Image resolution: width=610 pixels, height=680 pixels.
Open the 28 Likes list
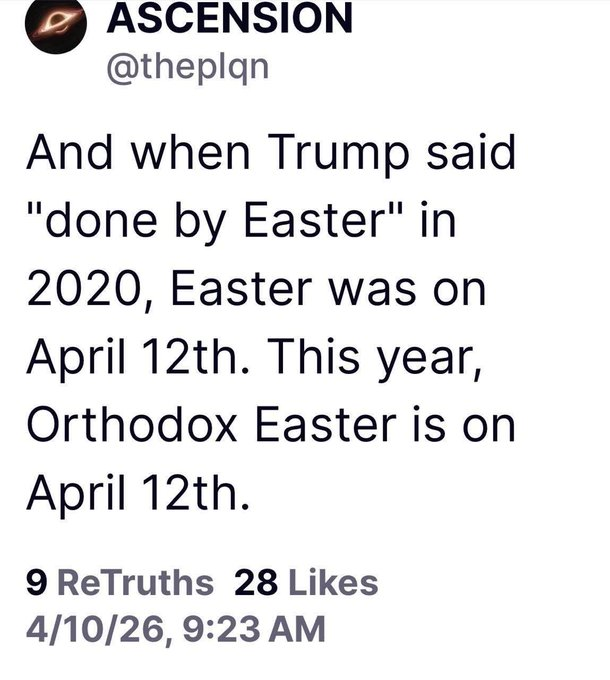[305, 582]
